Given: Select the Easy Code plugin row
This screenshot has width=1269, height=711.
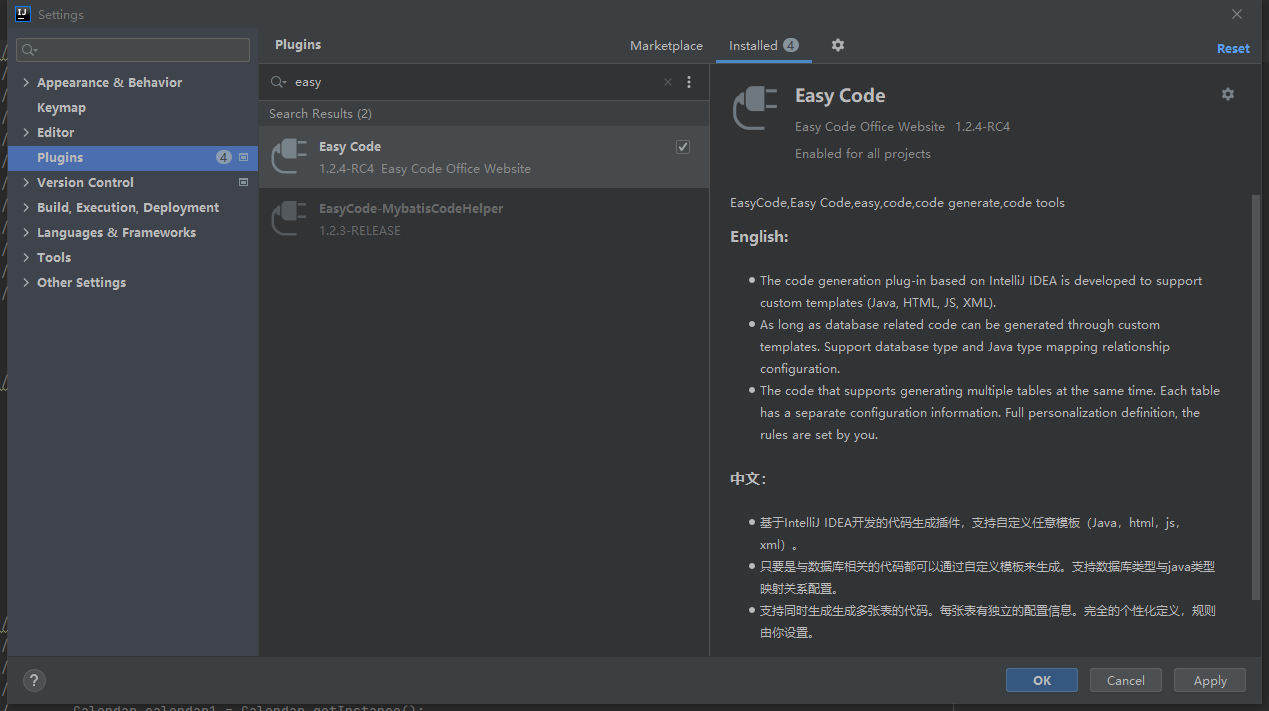Looking at the screenshot, I should pyautogui.click(x=484, y=157).
